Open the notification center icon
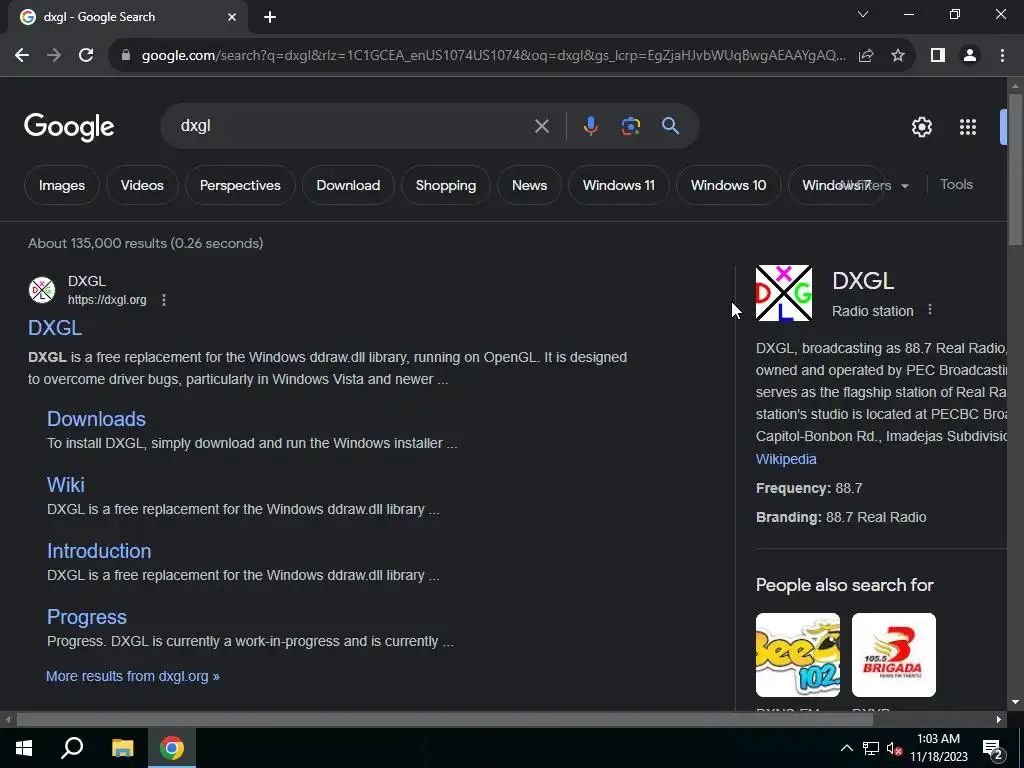The width and height of the screenshot is (1024, 768). pos(993,750)
